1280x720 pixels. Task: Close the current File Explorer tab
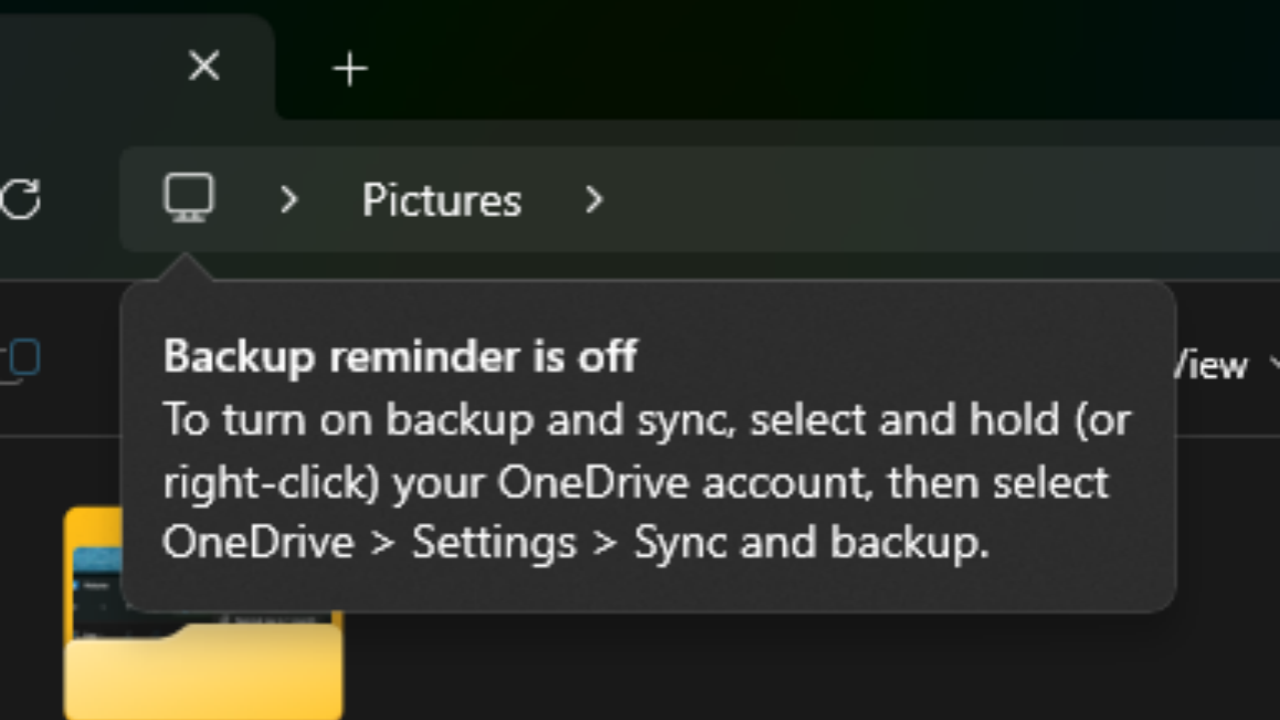(204, 67)
